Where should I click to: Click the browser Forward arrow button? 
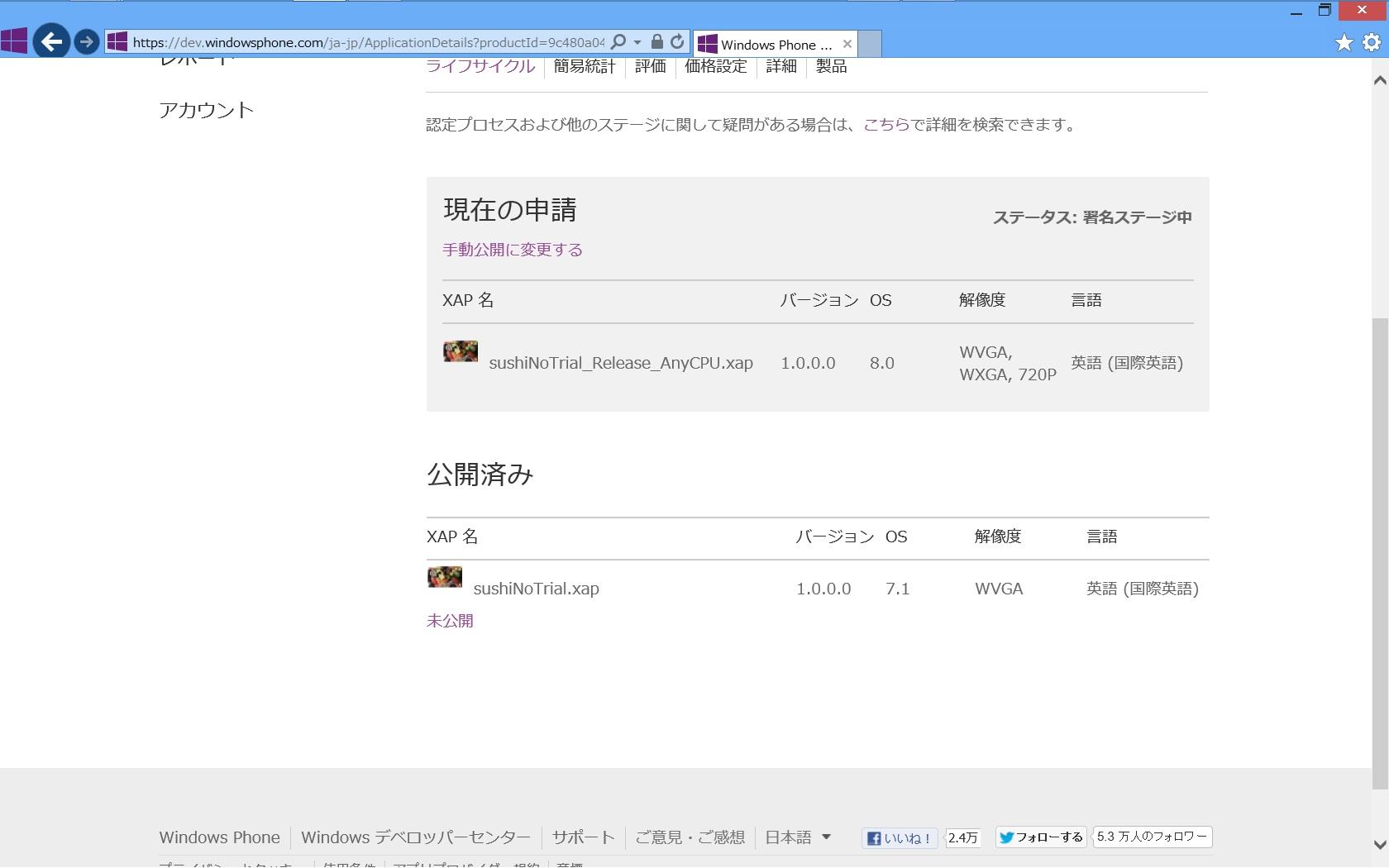[86, 41]
